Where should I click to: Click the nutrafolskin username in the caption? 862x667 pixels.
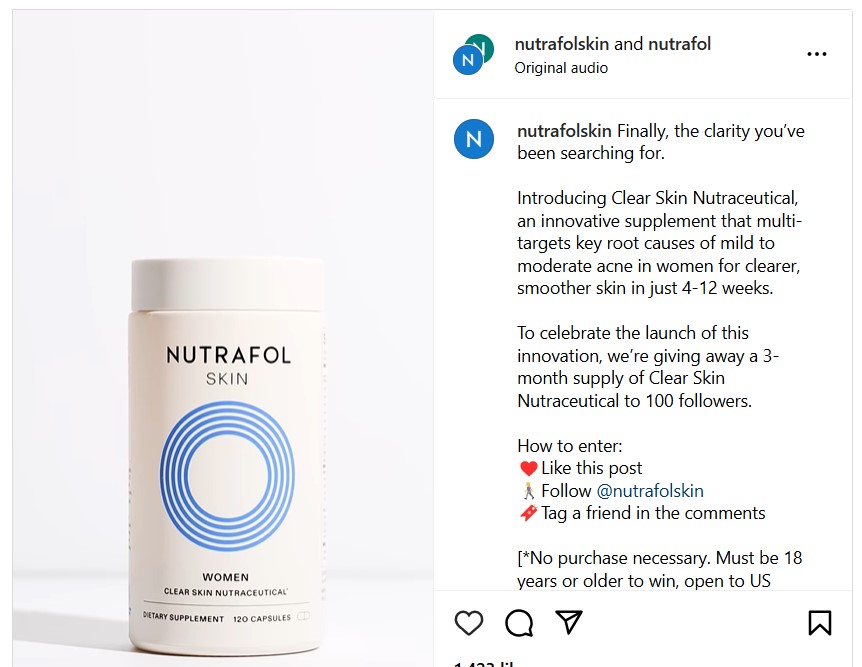click(x=564, y=131)
